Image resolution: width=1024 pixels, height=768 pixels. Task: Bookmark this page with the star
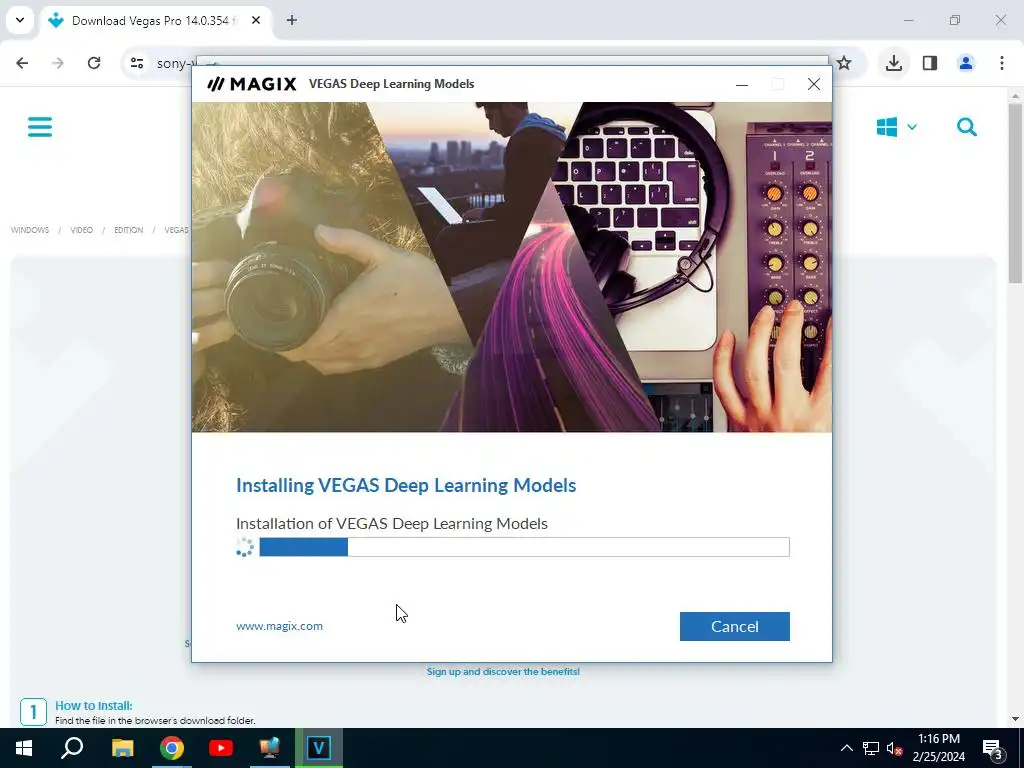tap(844, 63)
